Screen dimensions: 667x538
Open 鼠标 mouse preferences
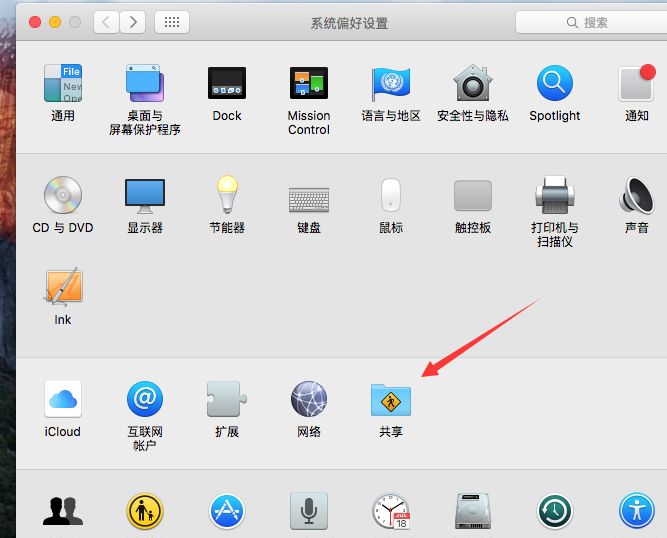(391, 195)
